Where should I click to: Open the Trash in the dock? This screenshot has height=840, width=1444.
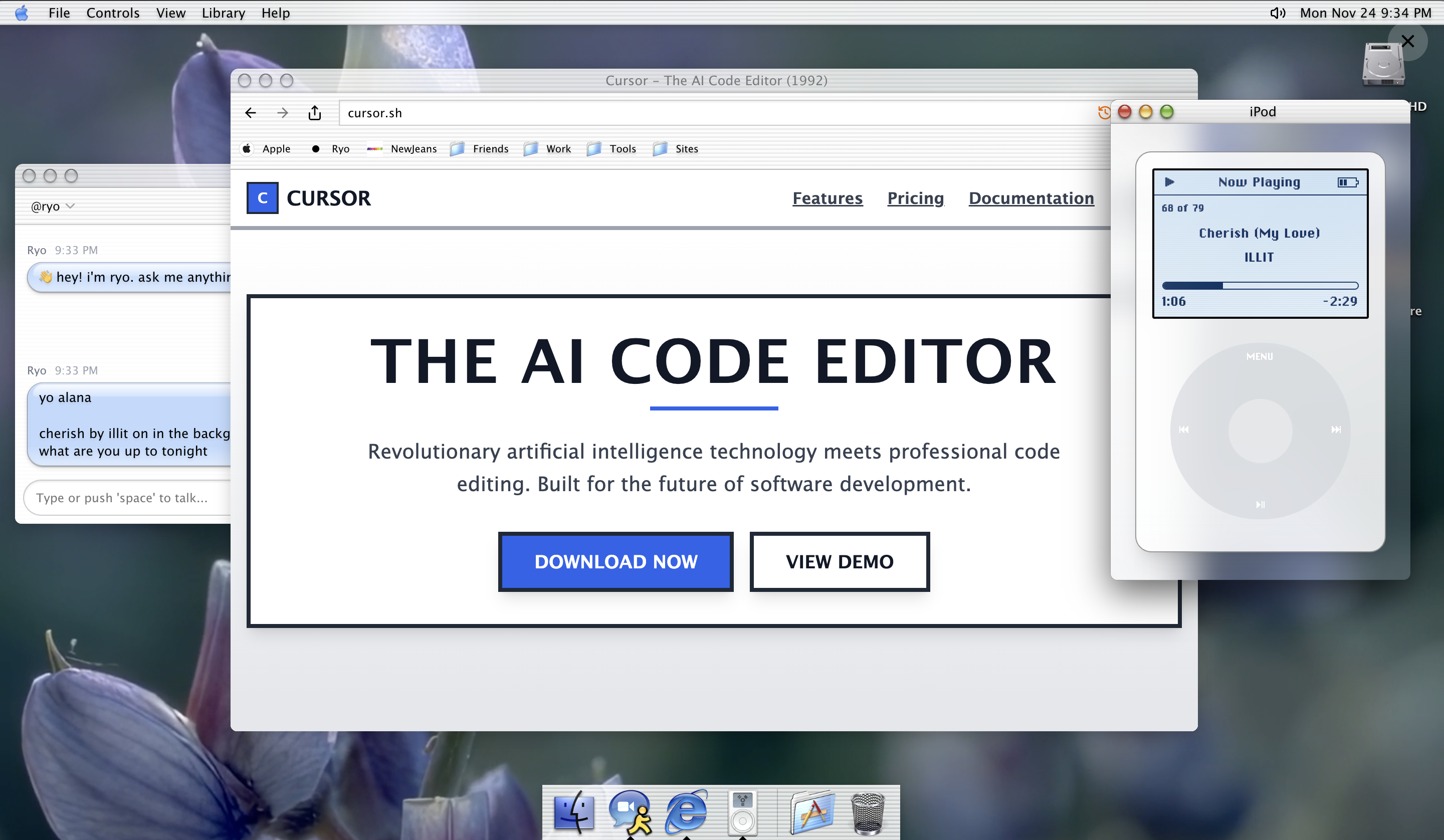click(x=868, y=812)
